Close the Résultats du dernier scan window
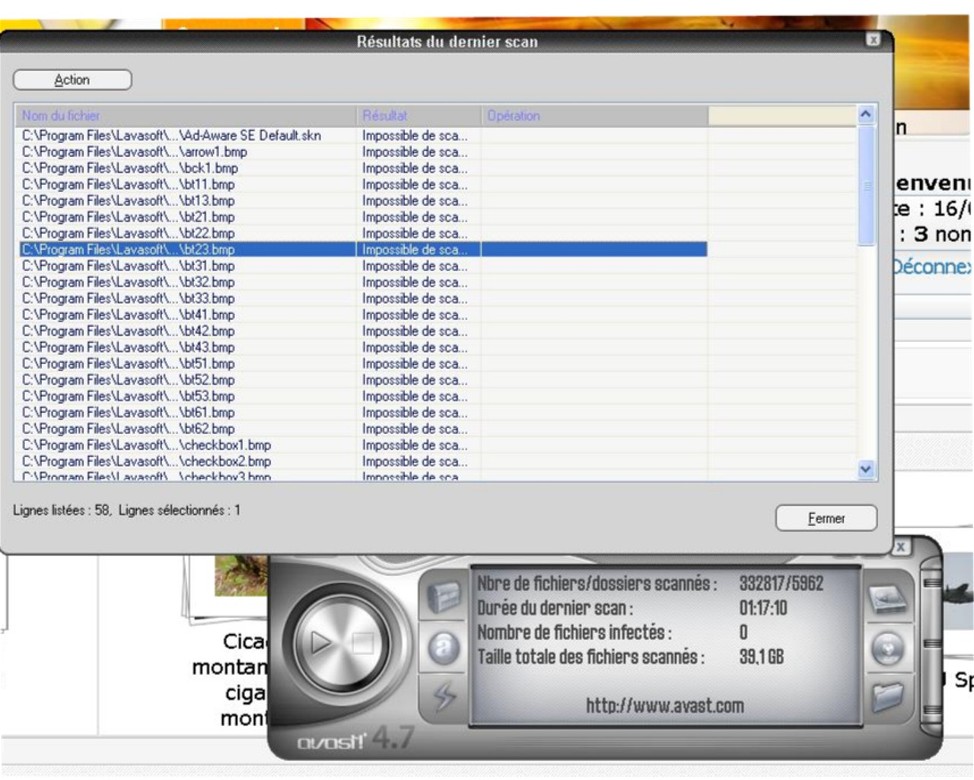 [x=873, y=40]
